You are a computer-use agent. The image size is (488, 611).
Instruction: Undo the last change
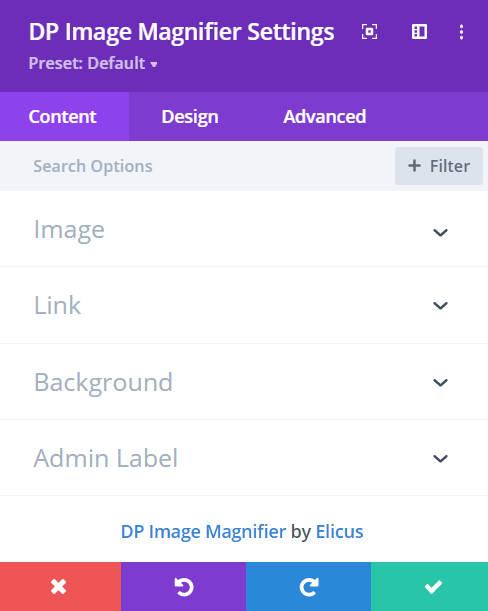click(x=184, y=586)
